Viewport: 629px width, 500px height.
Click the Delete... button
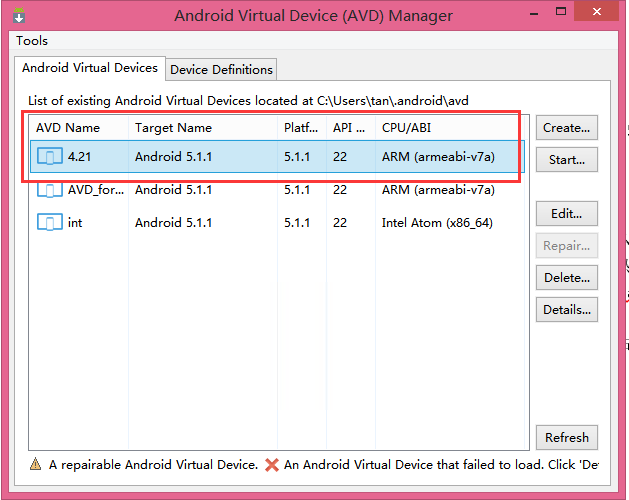(566, 278)
